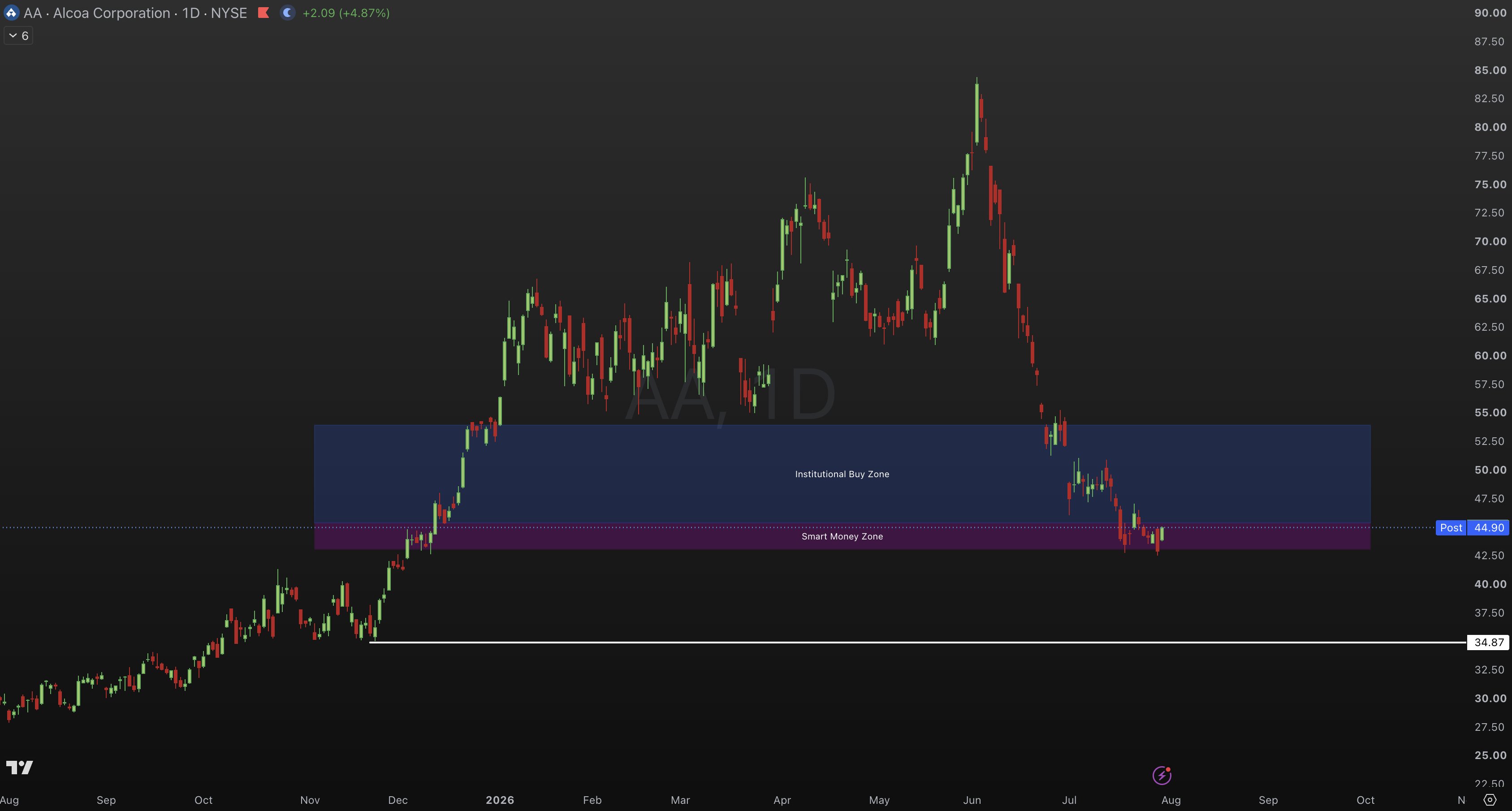Click the 75.00 price scale label
Screen dimensions: 1512x811
click(1490, 184)
